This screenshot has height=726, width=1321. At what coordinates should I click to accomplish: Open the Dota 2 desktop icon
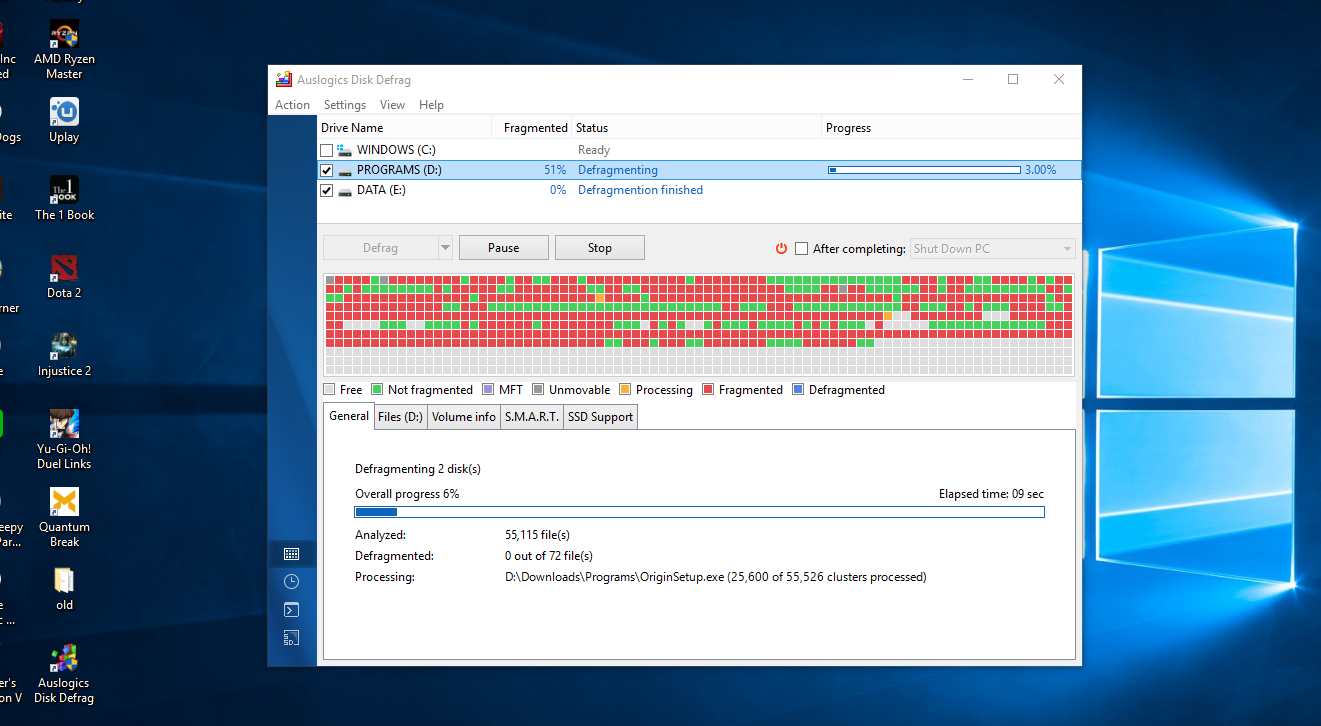tap(64, 277)
